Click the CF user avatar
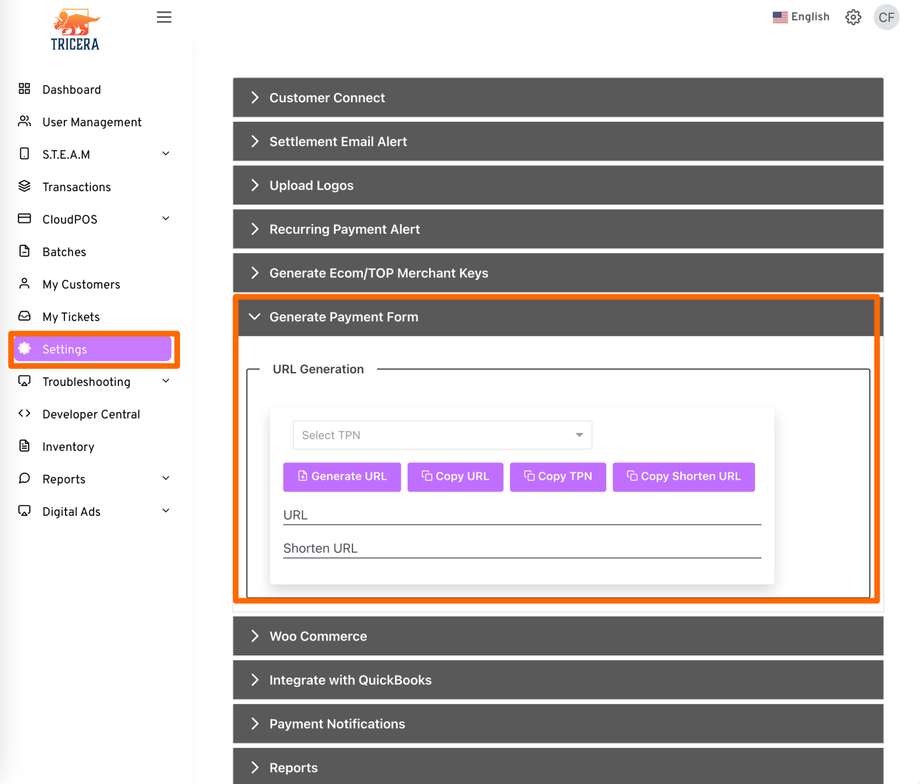Image resolution: width=920 pixels, height=784 pixels. pyautogui.click(x=886, y=17)
